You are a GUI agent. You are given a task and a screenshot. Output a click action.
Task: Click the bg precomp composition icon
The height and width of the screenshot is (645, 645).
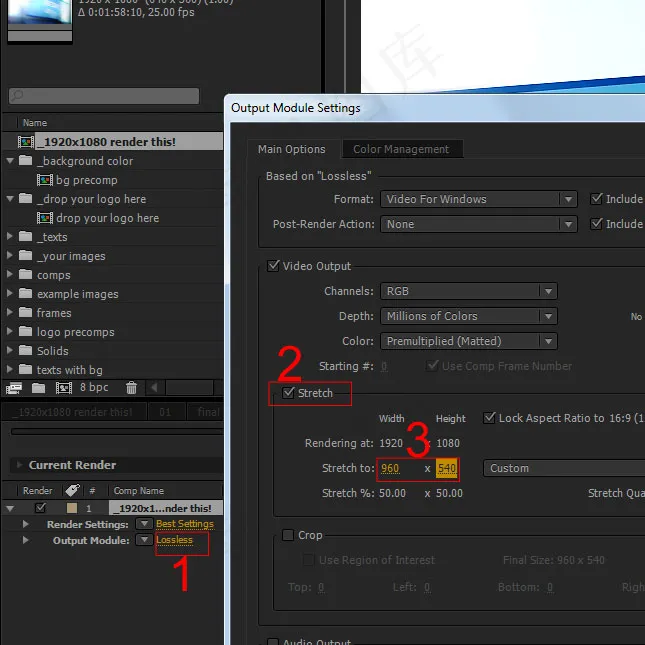45,180
